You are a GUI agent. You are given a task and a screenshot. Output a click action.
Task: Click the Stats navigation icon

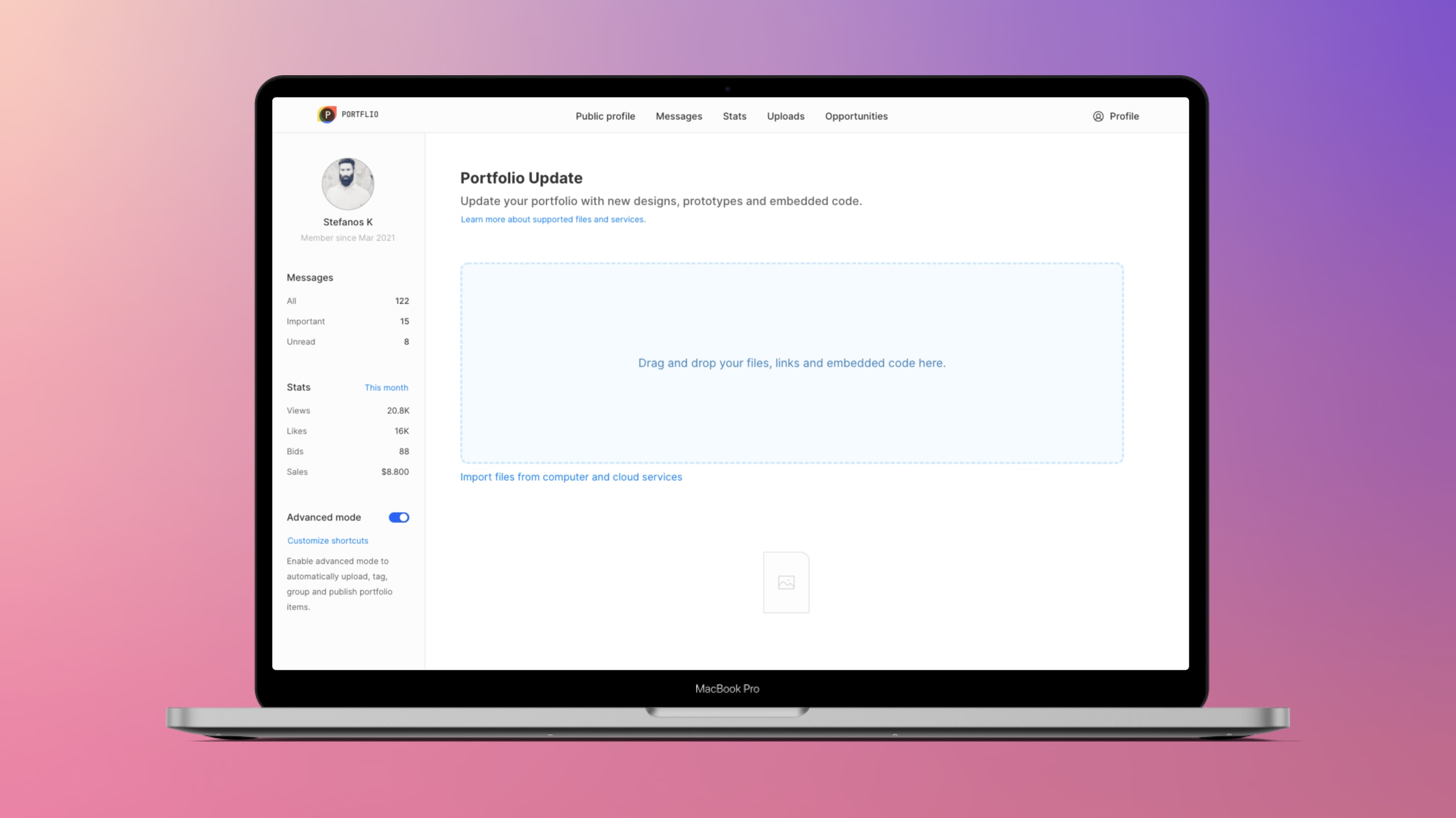pos(734,116)
